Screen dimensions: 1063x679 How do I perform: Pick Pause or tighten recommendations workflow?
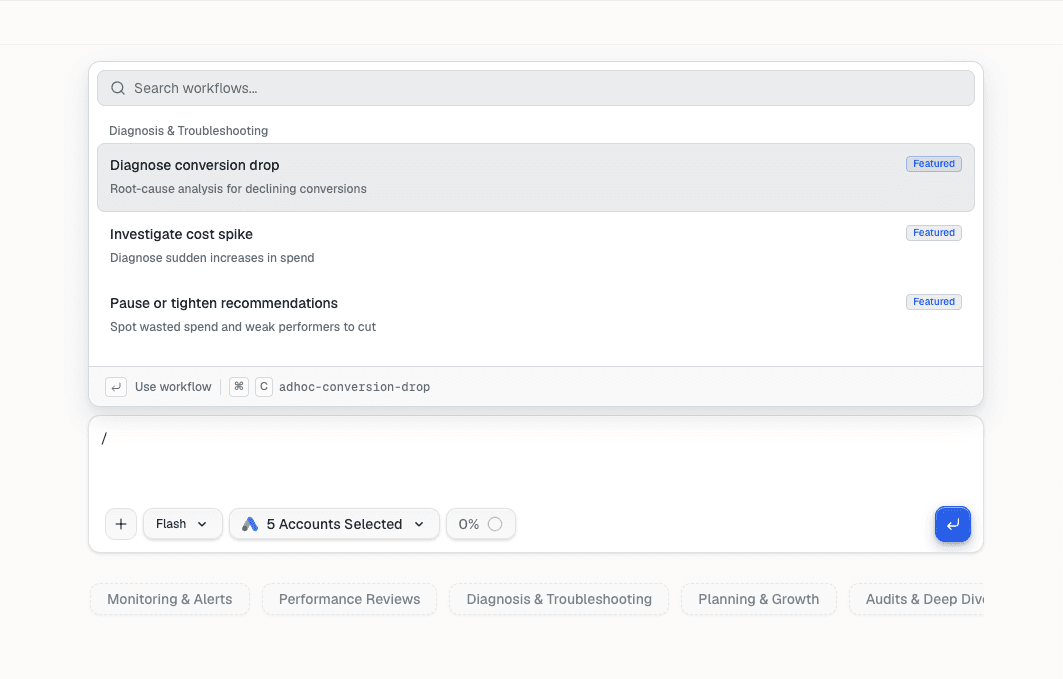(x=536, y=315)
